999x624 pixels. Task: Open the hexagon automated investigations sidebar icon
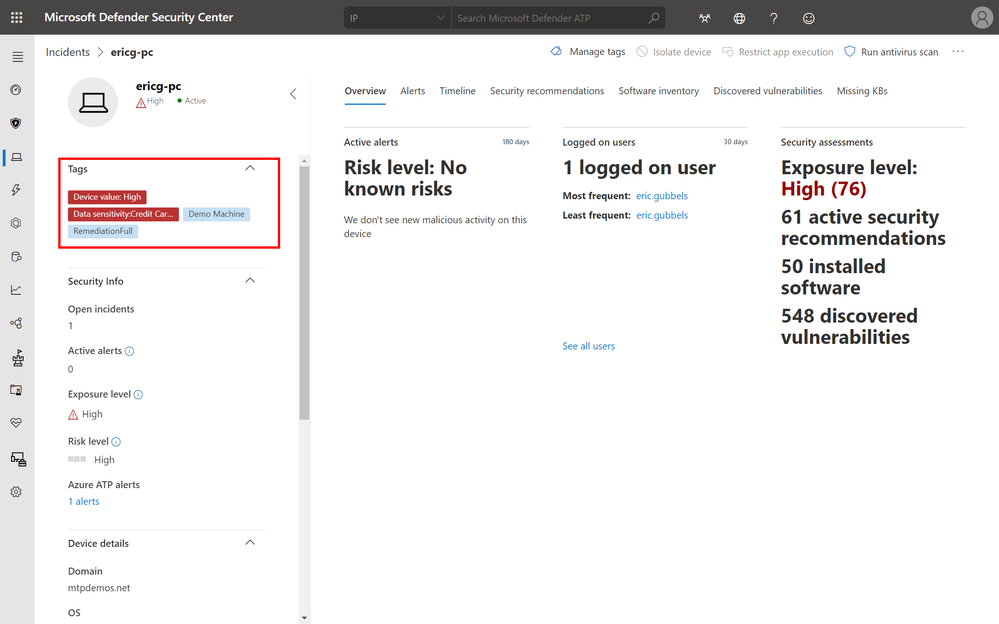16,223
